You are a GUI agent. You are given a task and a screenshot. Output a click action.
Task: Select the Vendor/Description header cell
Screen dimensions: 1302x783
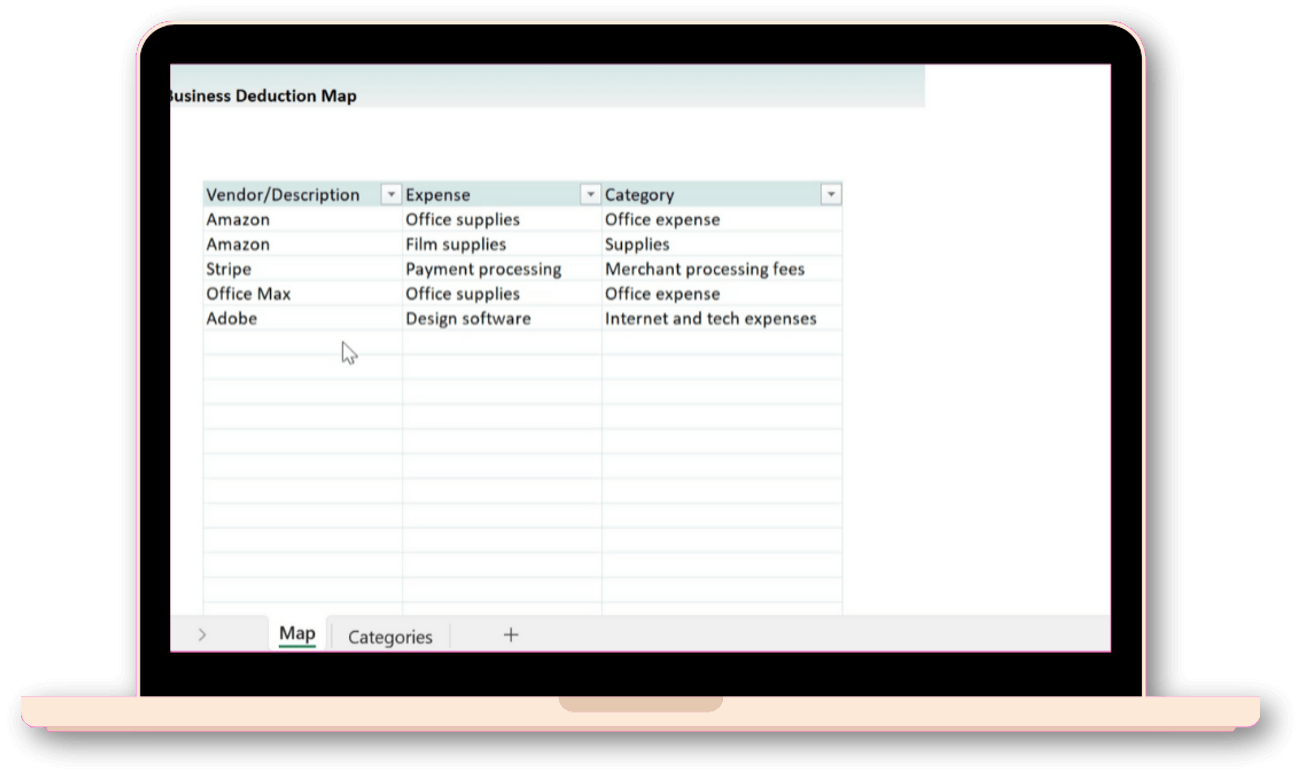click(303, 195)
